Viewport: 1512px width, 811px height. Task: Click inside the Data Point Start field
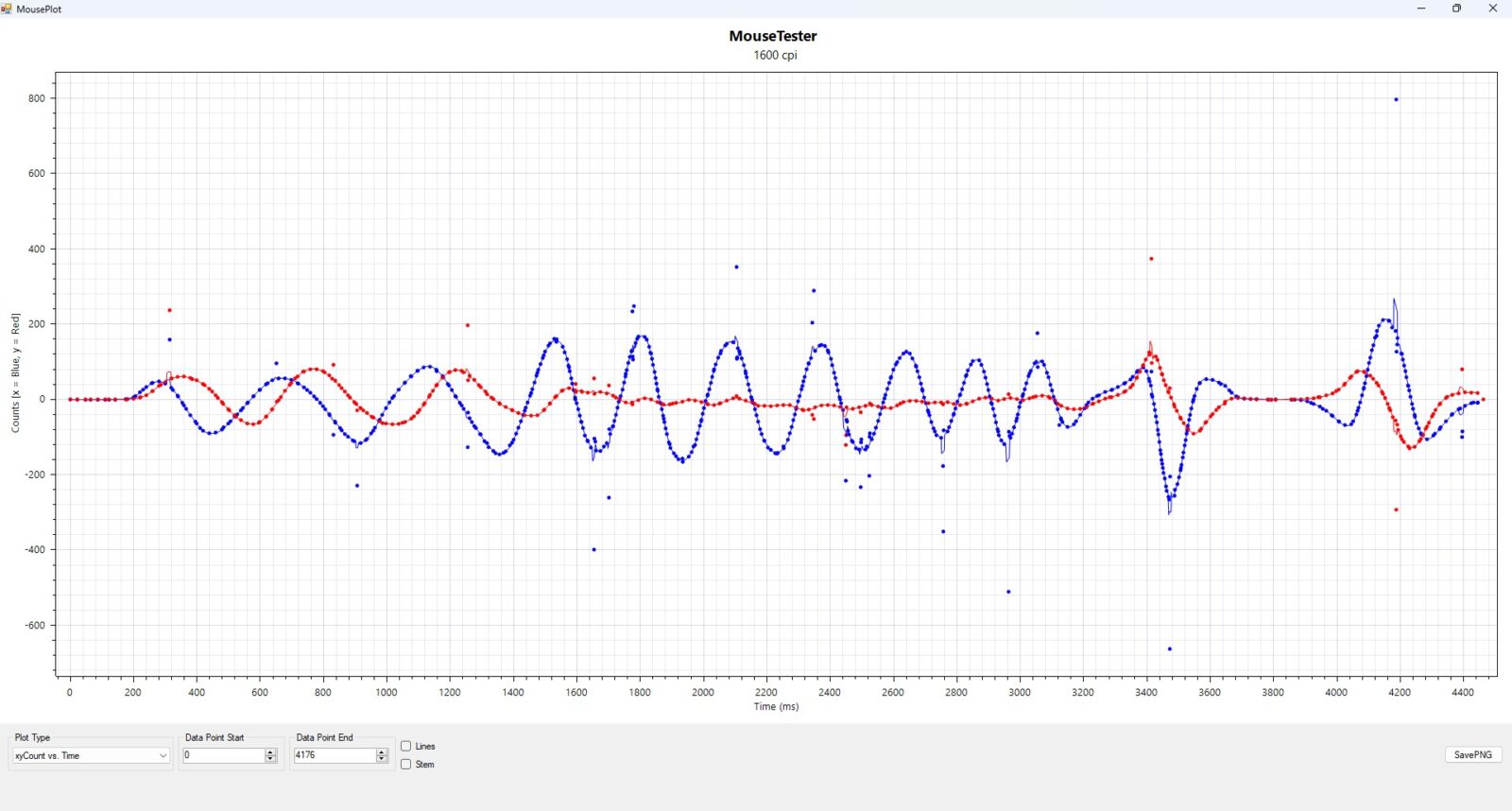(222, 755)
